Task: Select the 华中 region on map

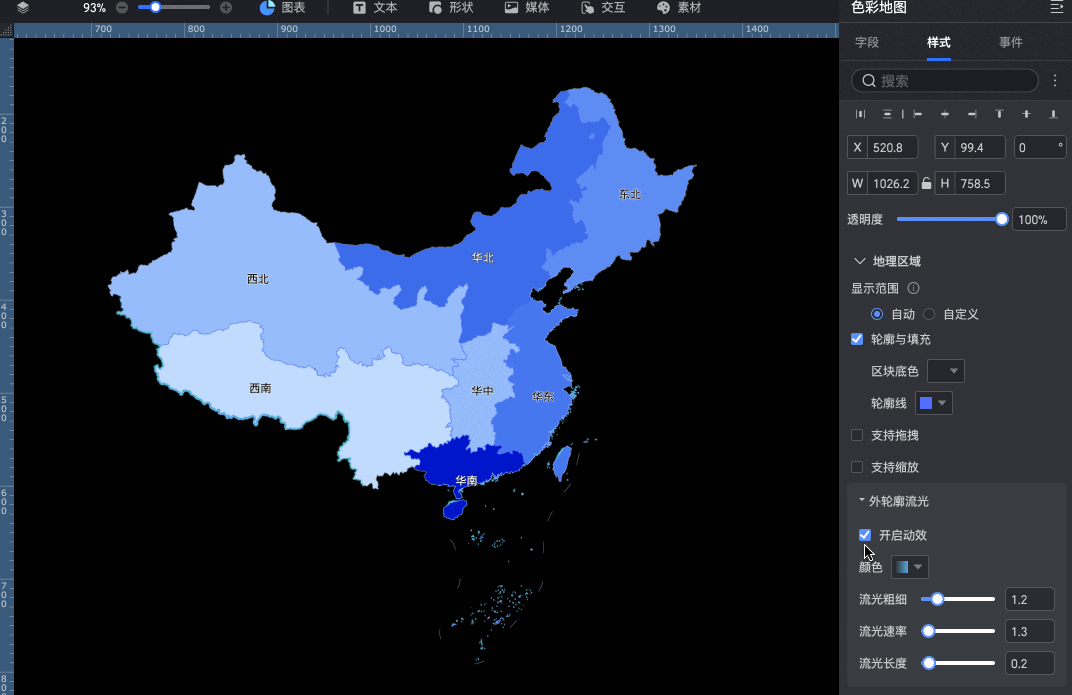Action: coord(482,391)
